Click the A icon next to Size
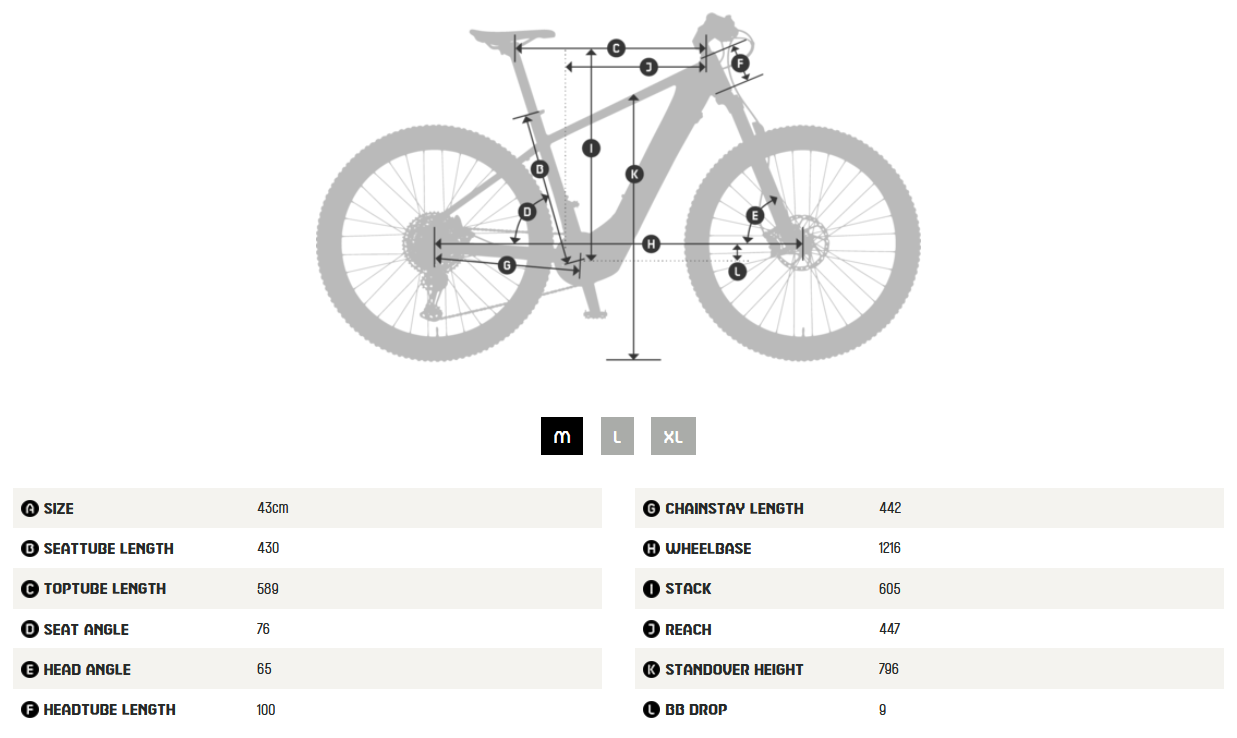The image size is (1237, 738). tap(30, 508)
